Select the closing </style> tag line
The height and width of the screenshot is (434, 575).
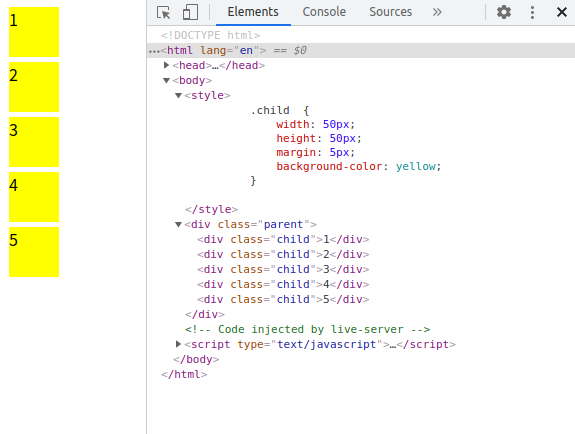click(211, 209)
